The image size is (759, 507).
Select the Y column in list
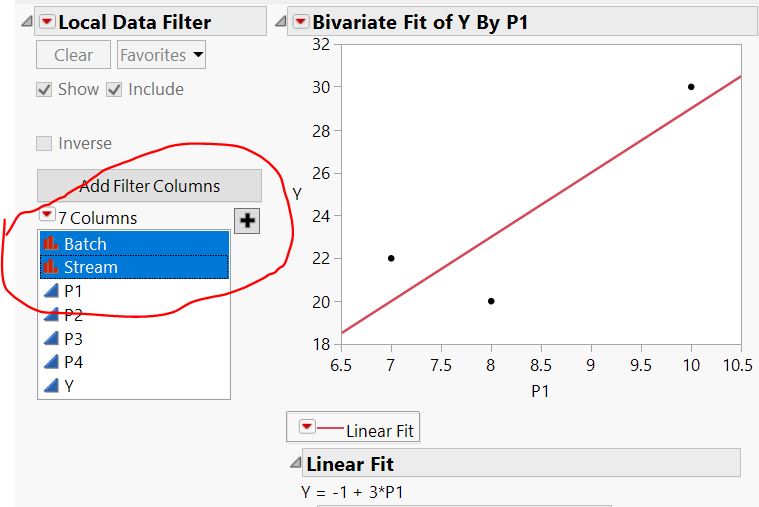[x=70, y=385]
